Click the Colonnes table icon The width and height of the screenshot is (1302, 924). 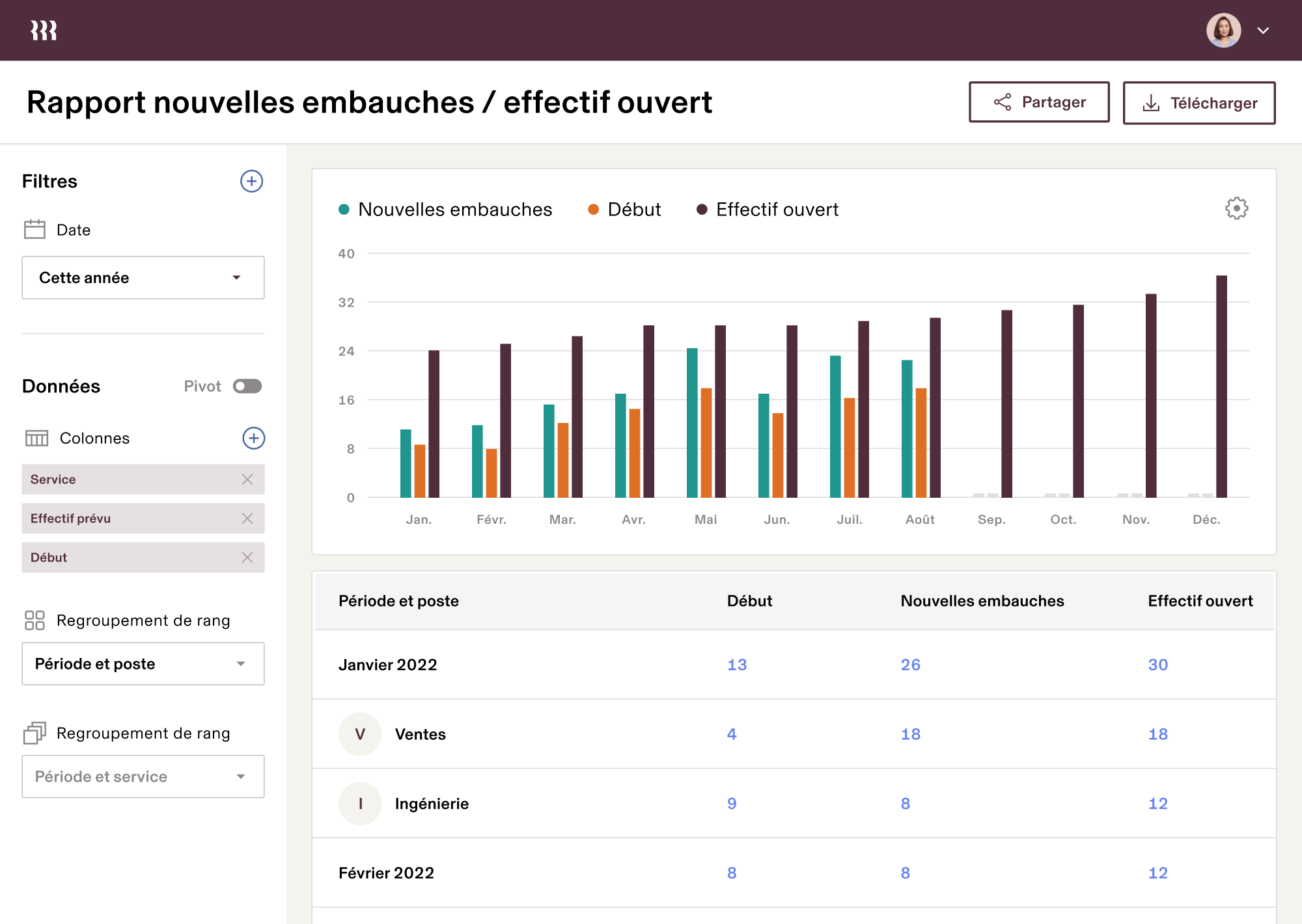pyautogui.click(x=36, y=438)
